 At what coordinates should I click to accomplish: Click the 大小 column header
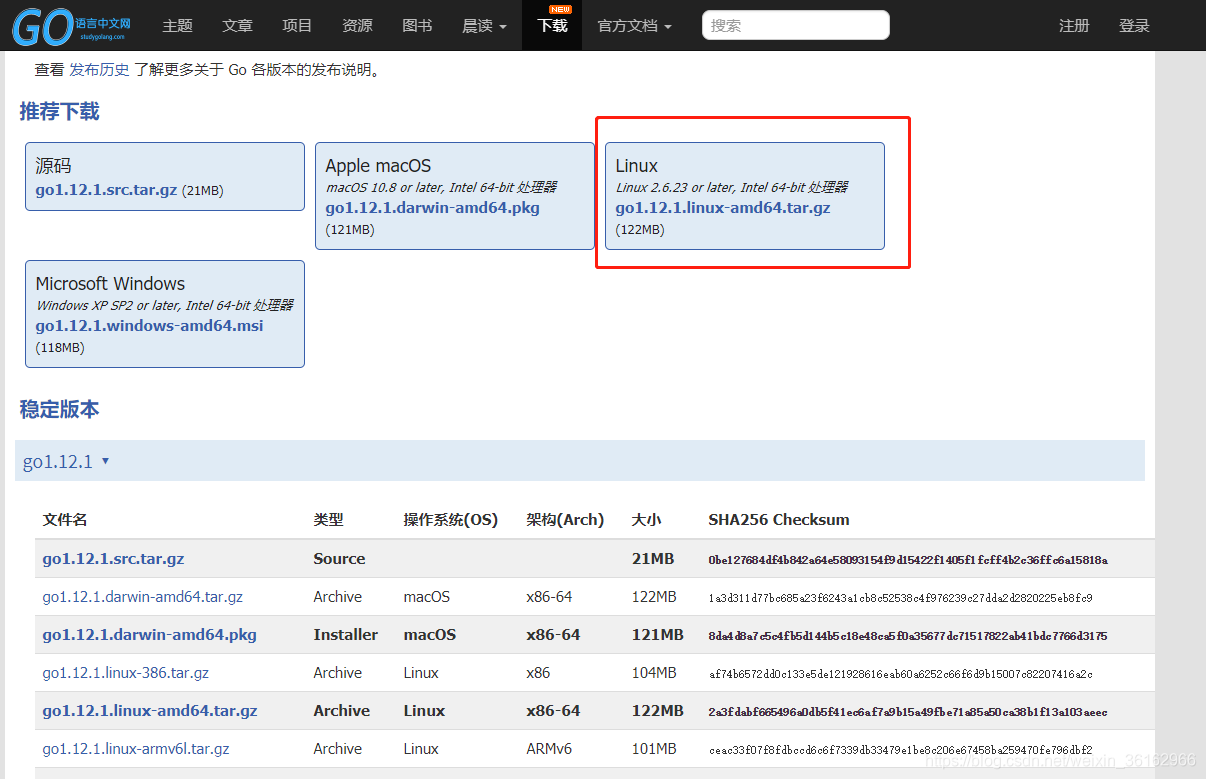646,520
